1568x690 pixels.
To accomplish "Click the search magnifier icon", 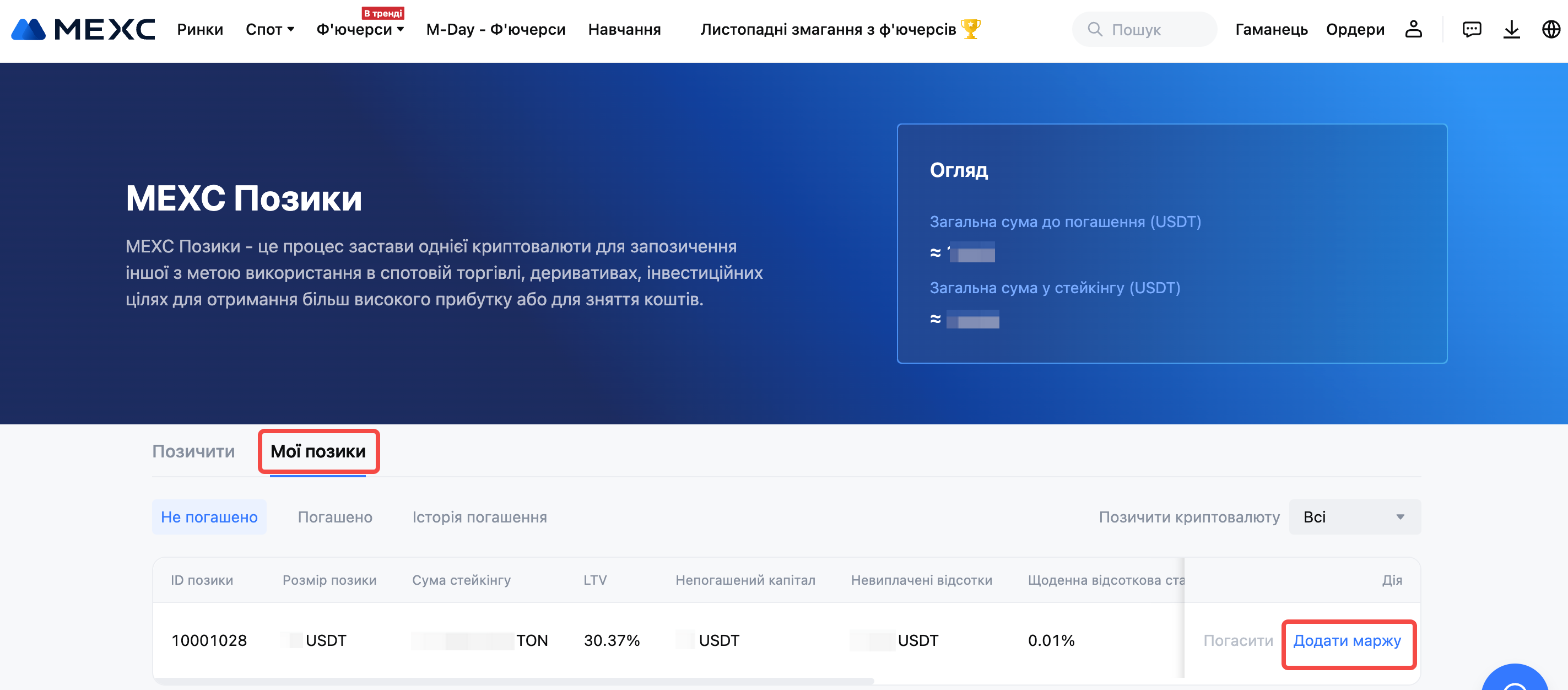I will (1094, 29).
